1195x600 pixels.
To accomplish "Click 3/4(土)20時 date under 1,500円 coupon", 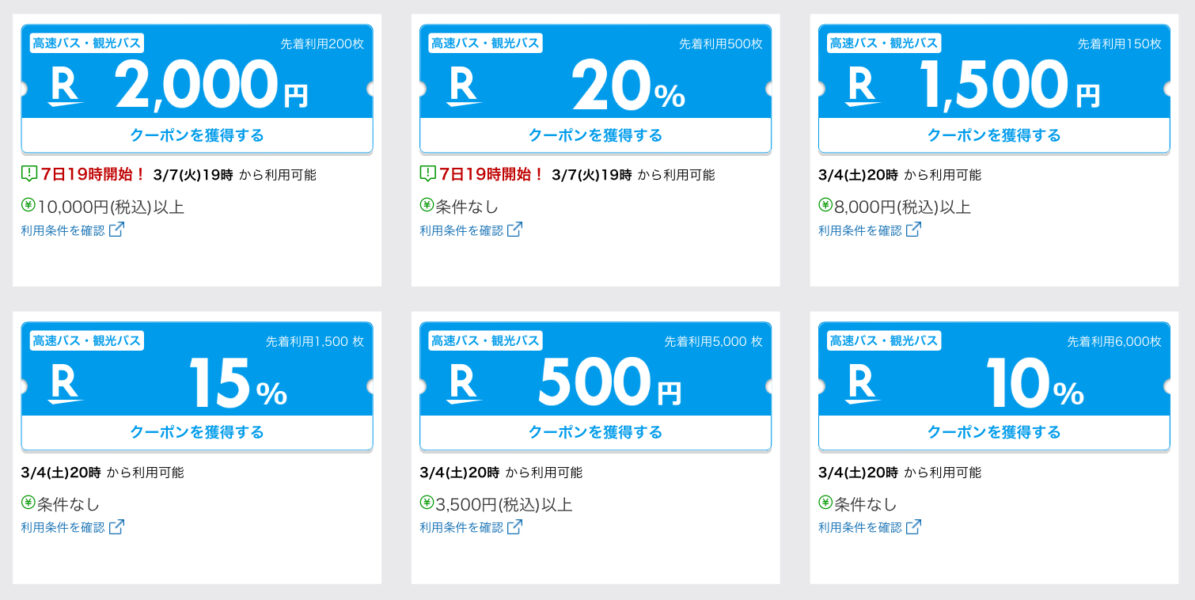I will pos(858,175).
